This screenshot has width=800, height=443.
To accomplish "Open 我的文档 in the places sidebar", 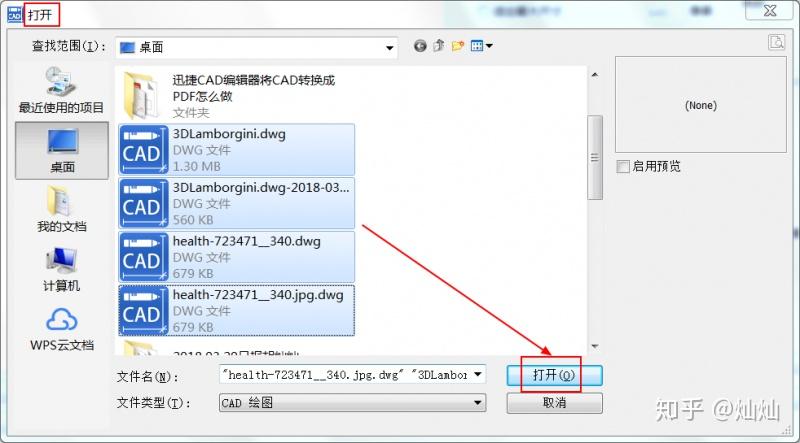I will [61, 209].
